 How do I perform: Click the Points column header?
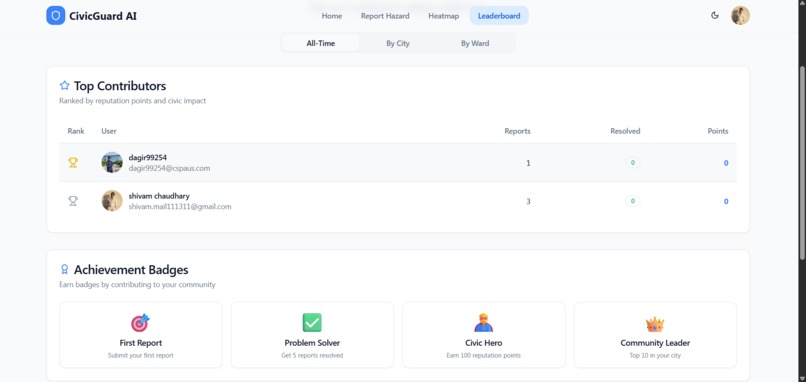(718, 131)
